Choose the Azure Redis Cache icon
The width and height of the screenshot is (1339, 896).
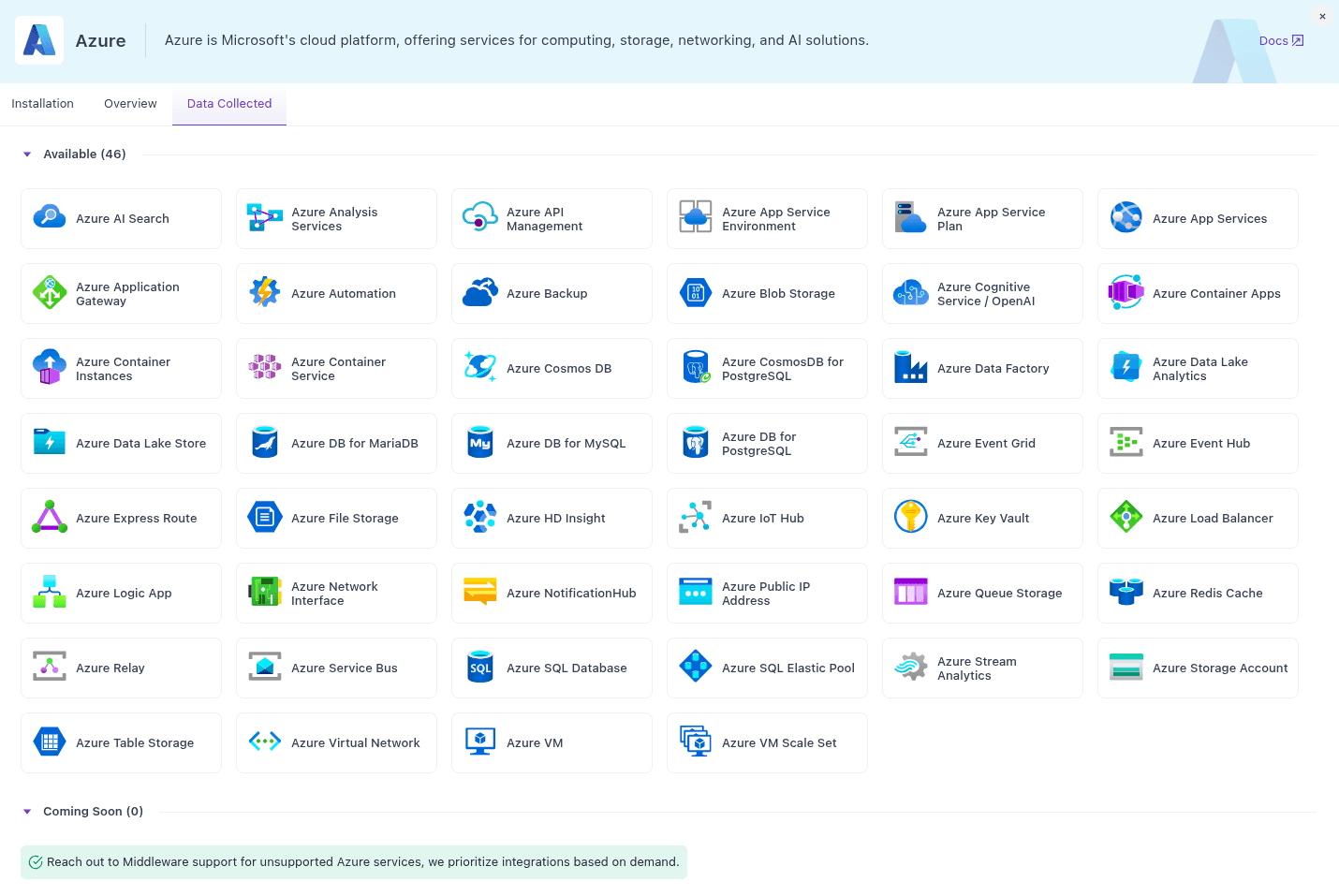1126,593
